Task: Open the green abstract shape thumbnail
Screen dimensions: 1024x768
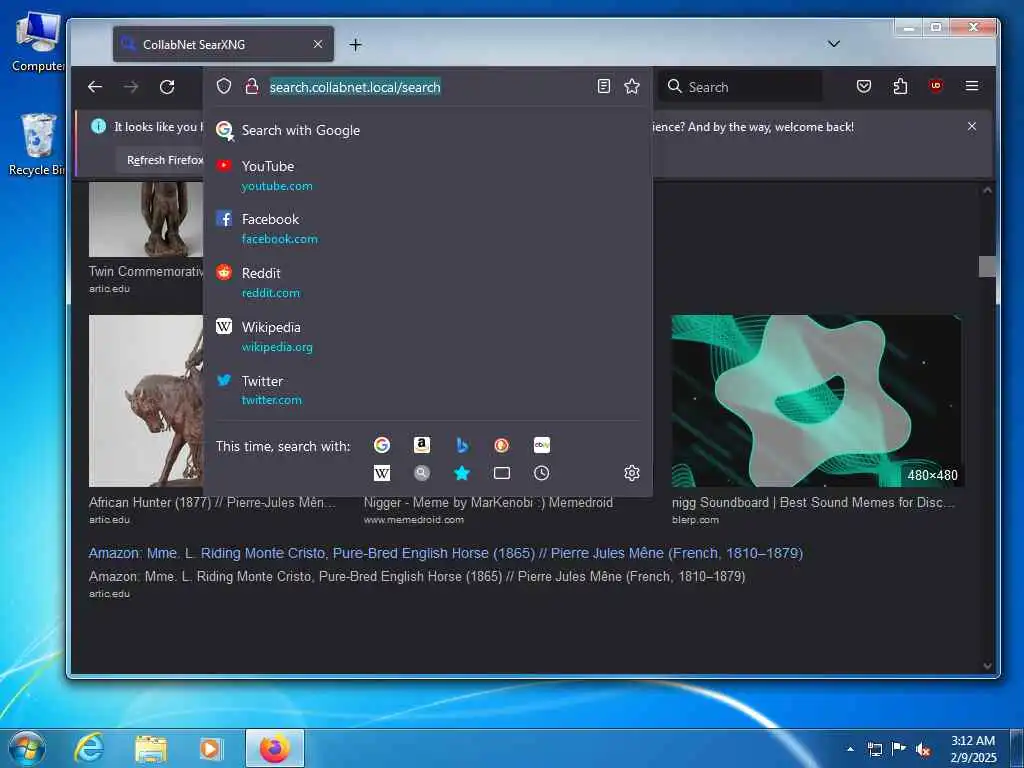Action: click(x=816, y=401)
